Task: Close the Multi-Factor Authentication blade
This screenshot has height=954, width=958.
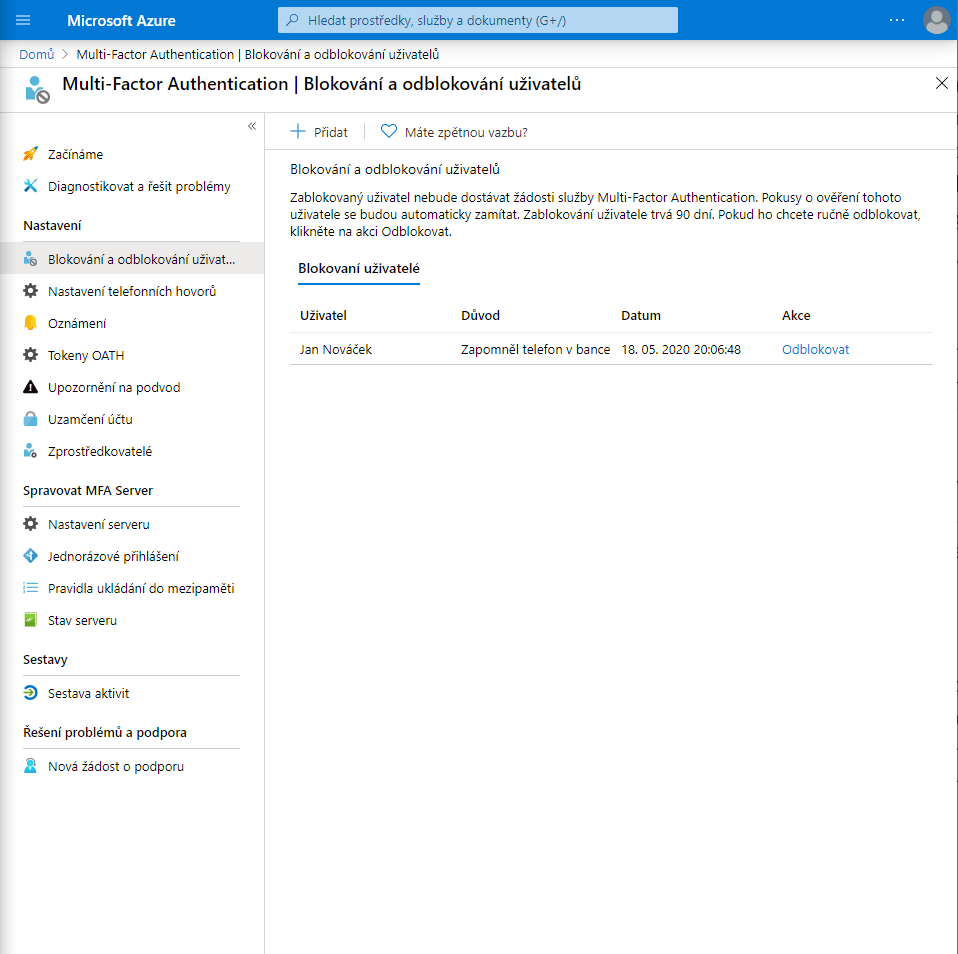Action: tap(941, 84)
